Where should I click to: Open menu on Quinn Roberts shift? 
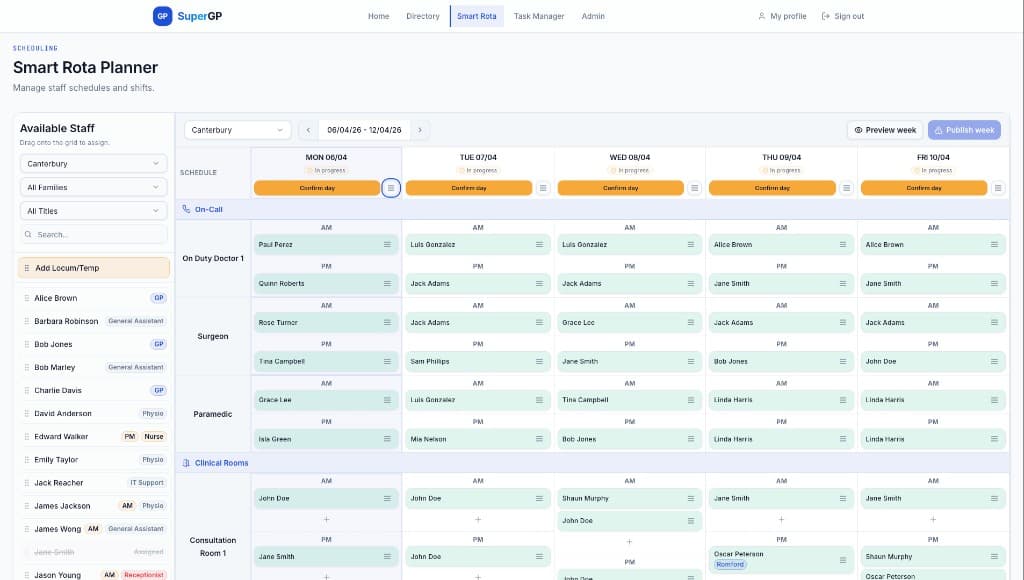coord(387,283)
